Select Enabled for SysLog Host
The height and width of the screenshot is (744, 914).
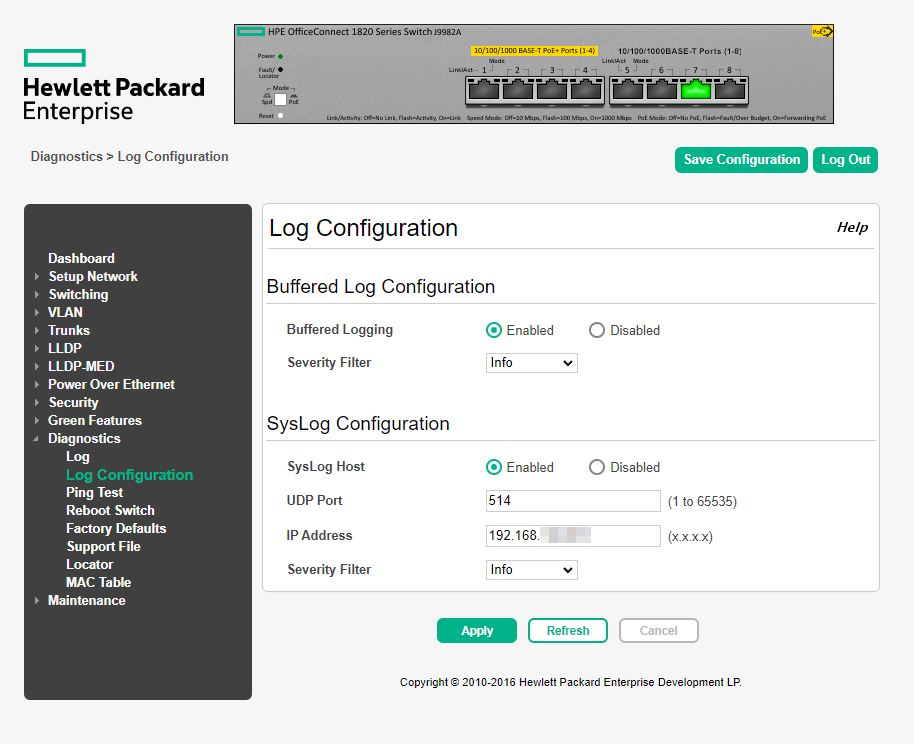[x=494, y=467]
